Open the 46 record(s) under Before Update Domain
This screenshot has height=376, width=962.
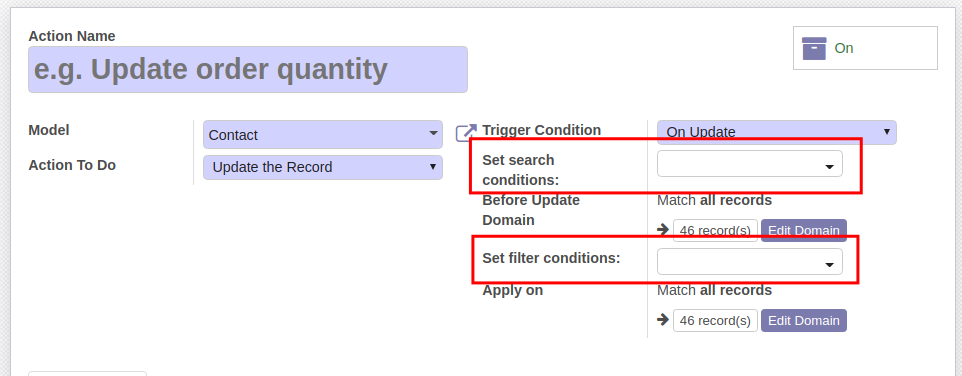715,231
